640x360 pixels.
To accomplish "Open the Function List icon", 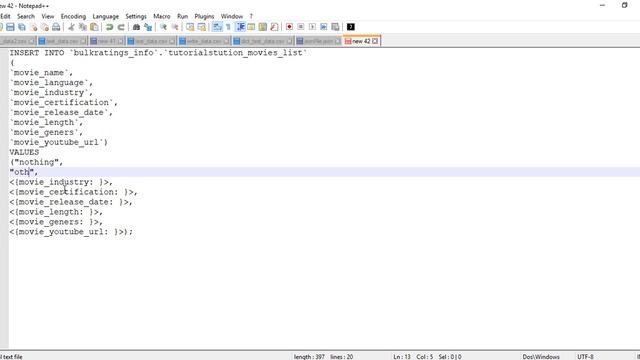I will [274, 27].
